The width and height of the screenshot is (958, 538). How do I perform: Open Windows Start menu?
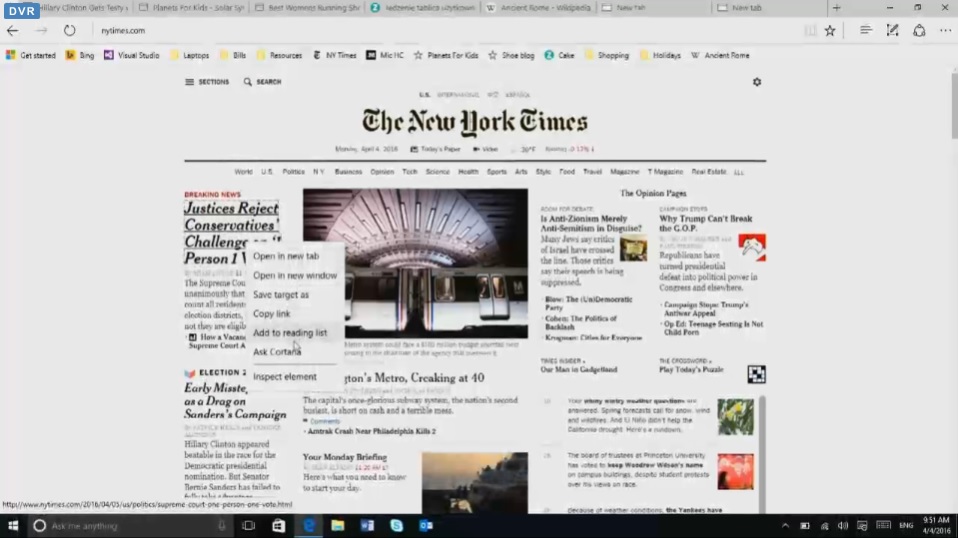point(13,526)
